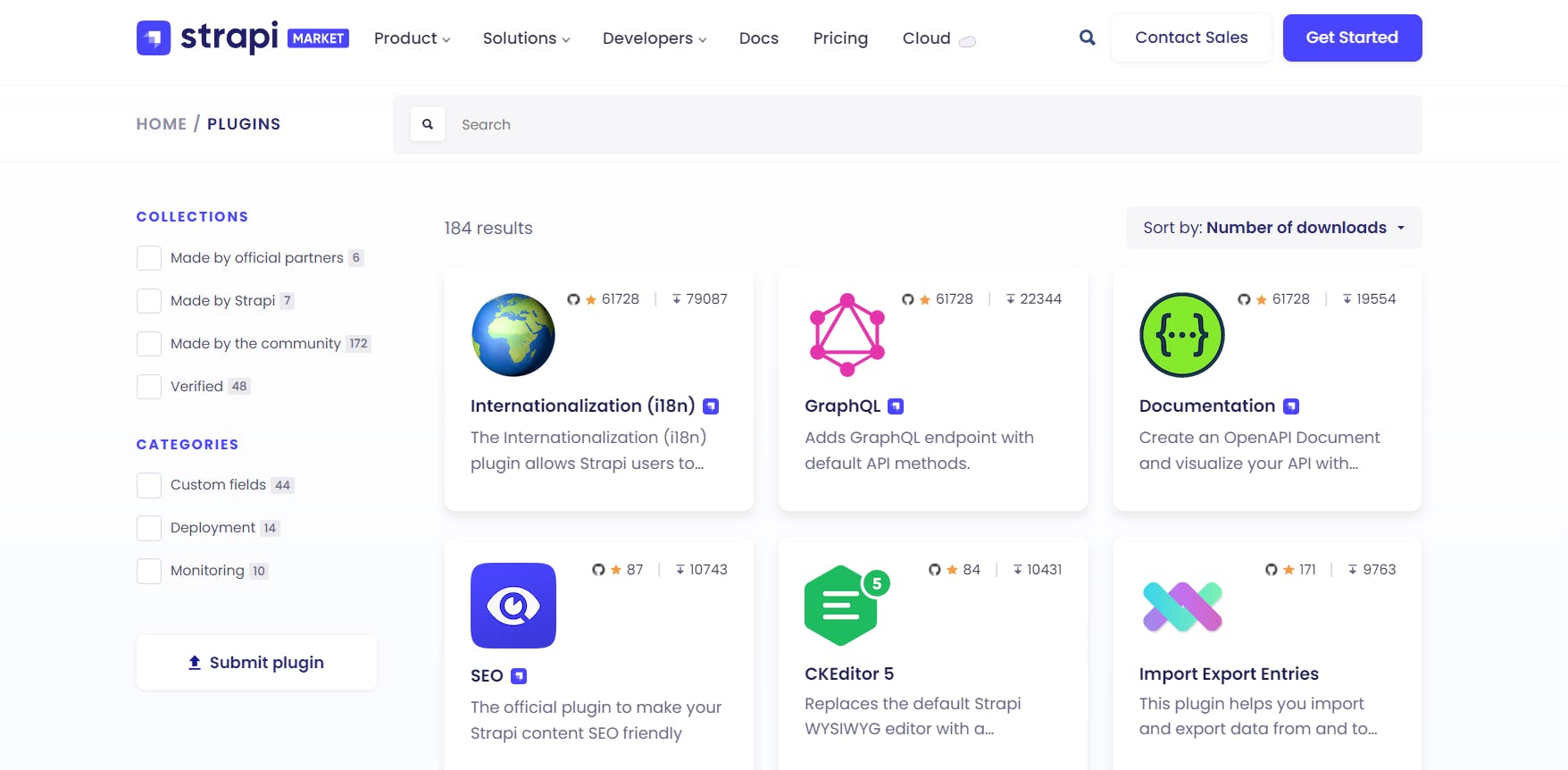The image size is (1568, 770).
Task: Click 'Adds GraphQL endpoint with' description
Action: [920, 438]
